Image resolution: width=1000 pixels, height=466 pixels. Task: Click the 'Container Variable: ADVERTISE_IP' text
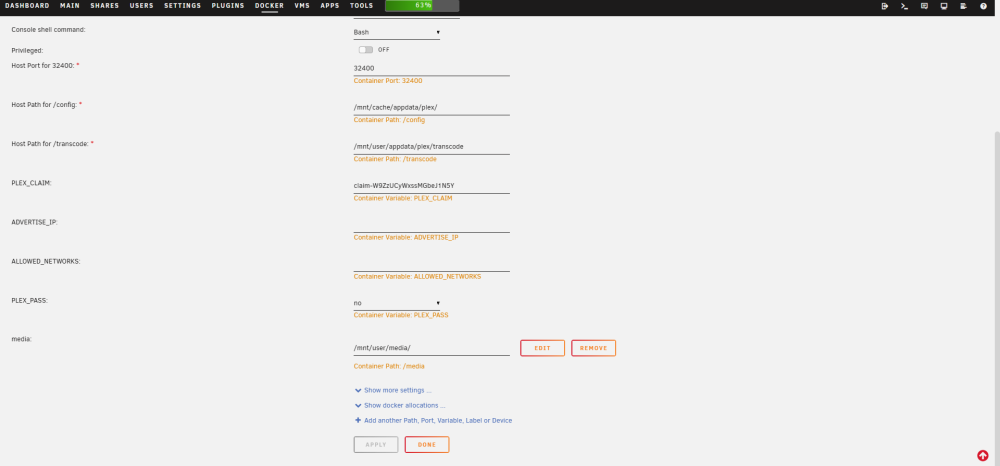406,237
